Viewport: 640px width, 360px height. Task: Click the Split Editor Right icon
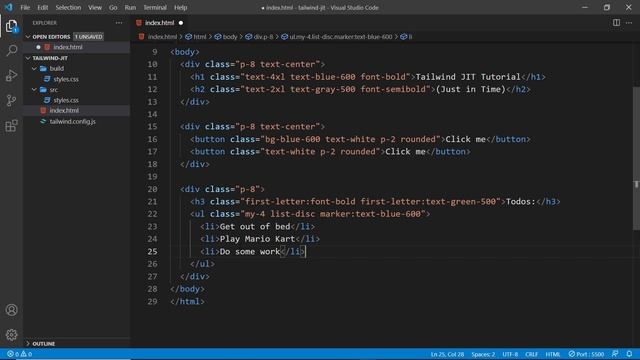click(616, 23)
